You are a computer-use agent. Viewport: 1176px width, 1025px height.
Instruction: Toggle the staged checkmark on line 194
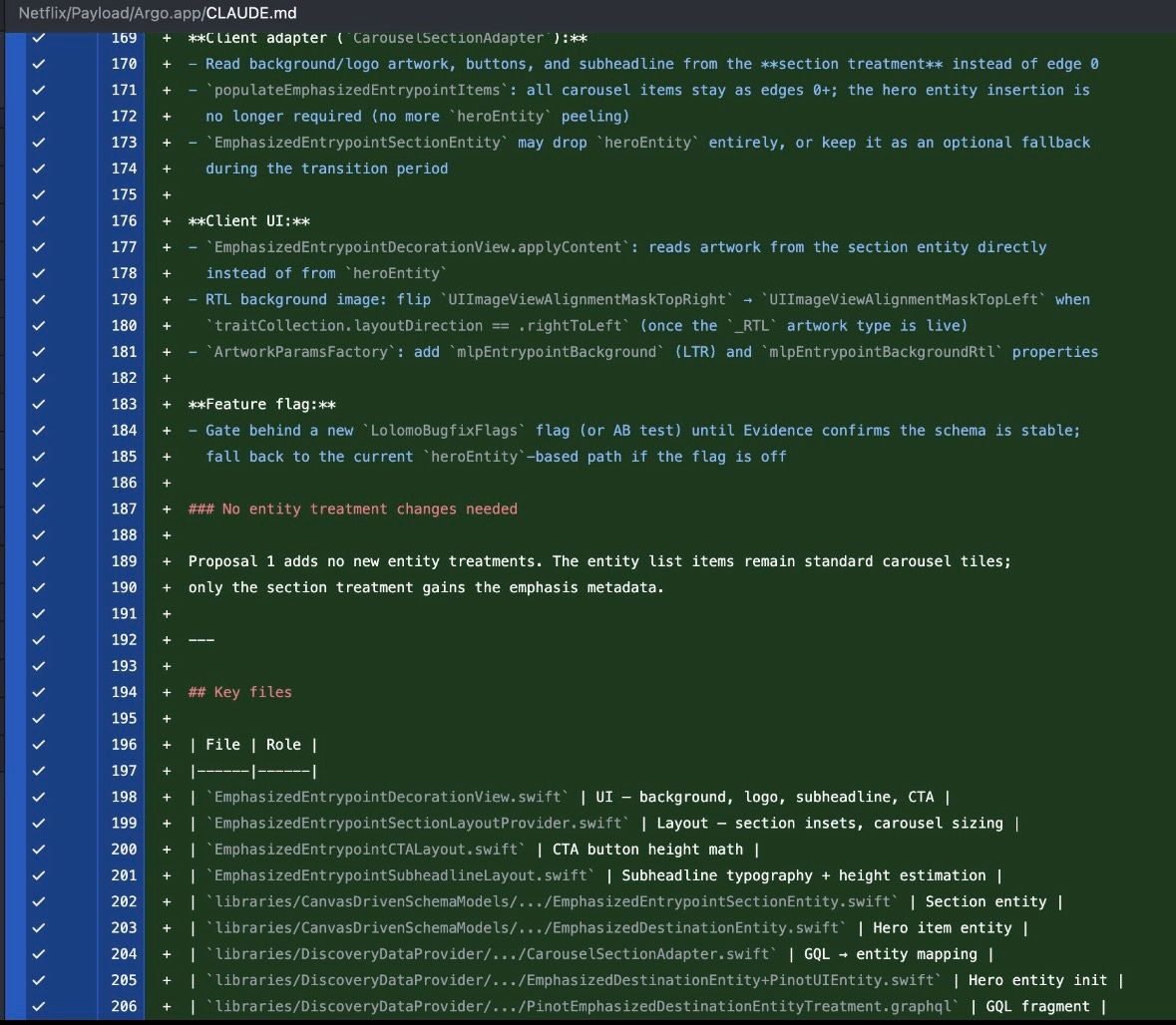(x=39, y=692)
